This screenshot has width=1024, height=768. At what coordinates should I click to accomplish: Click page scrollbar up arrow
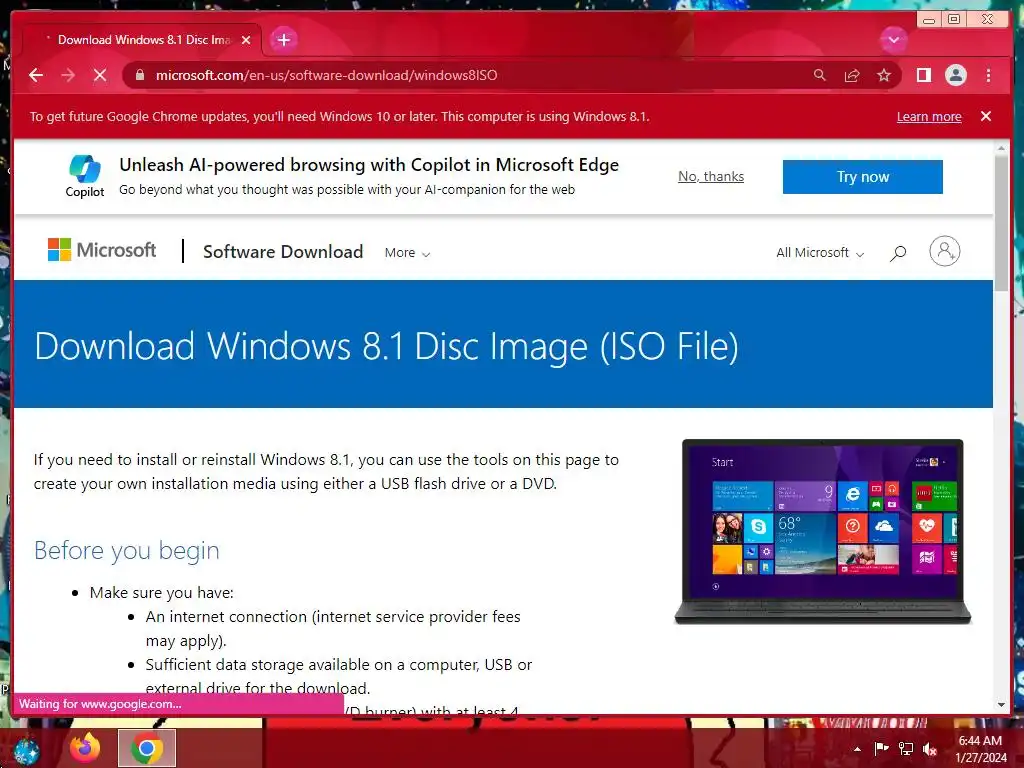(1001, 149)
